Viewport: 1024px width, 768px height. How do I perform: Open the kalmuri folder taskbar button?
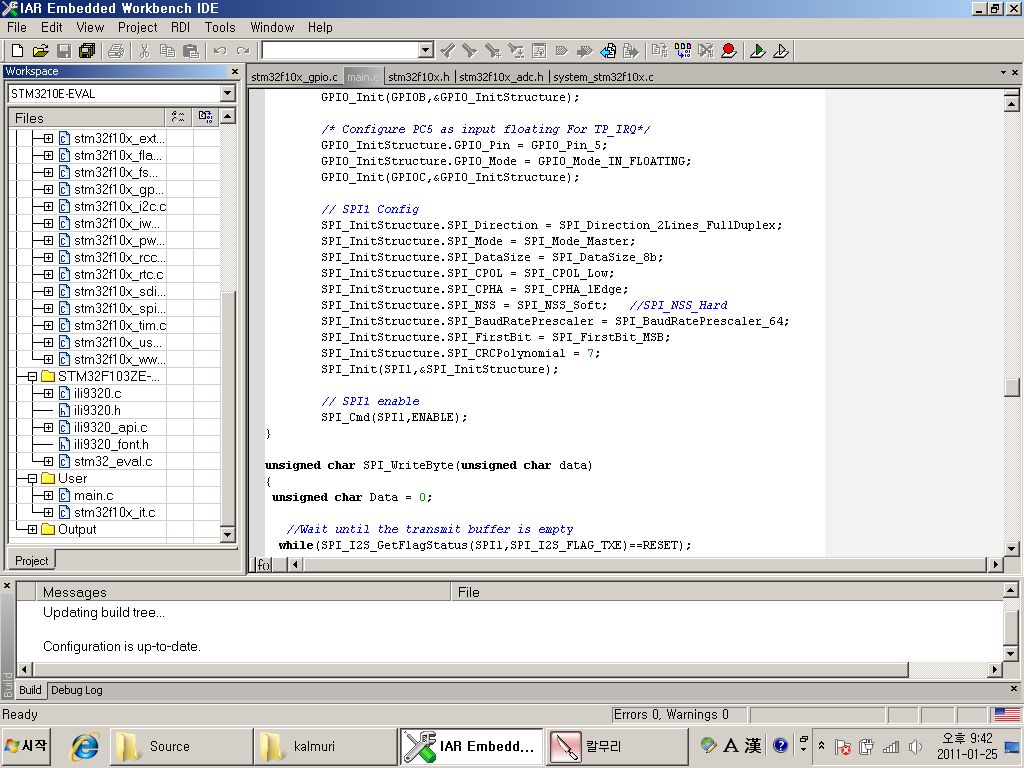point(325,746)
